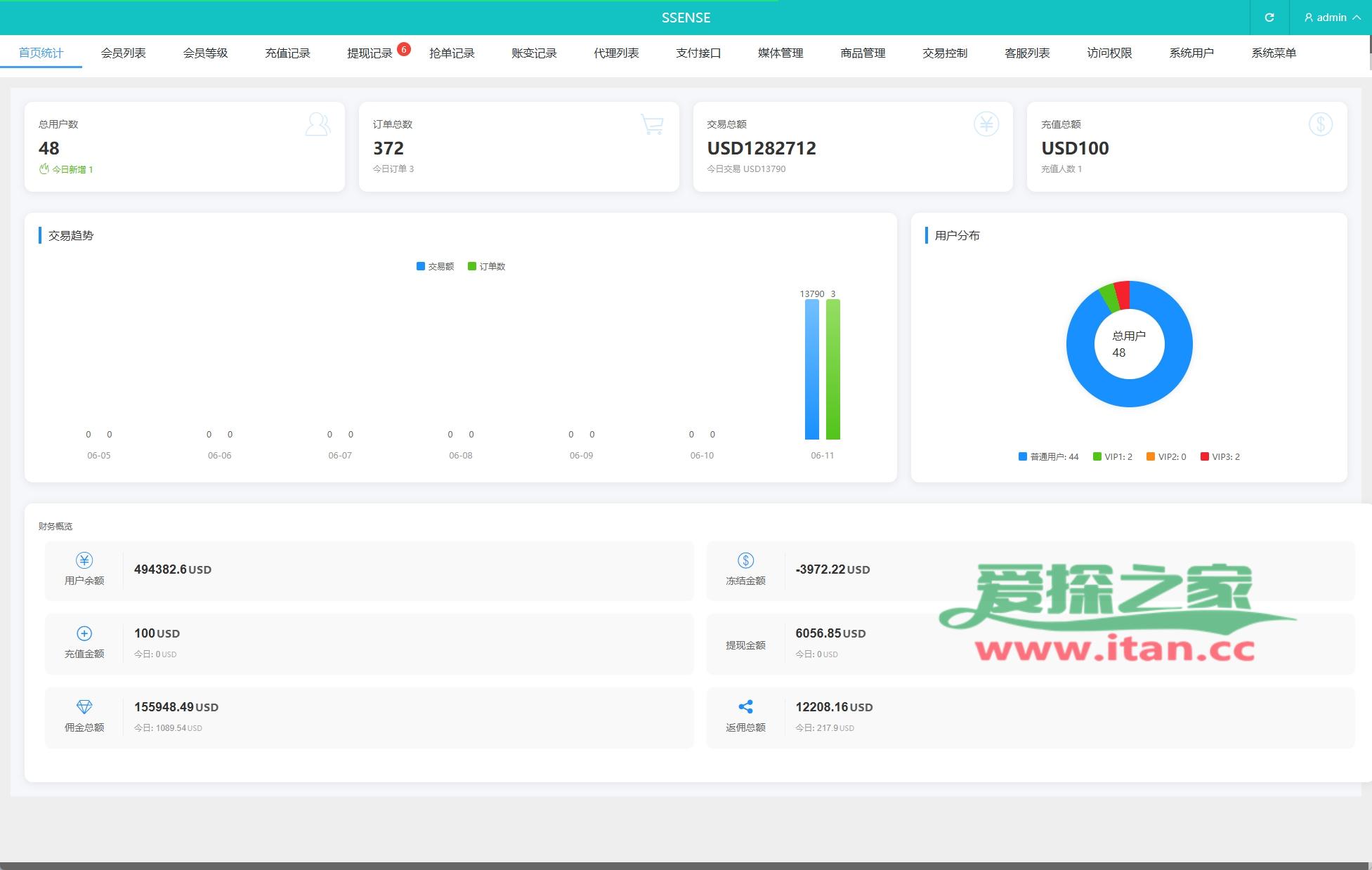Click the red 6 badge on 提现记录

tap(404, 49)
